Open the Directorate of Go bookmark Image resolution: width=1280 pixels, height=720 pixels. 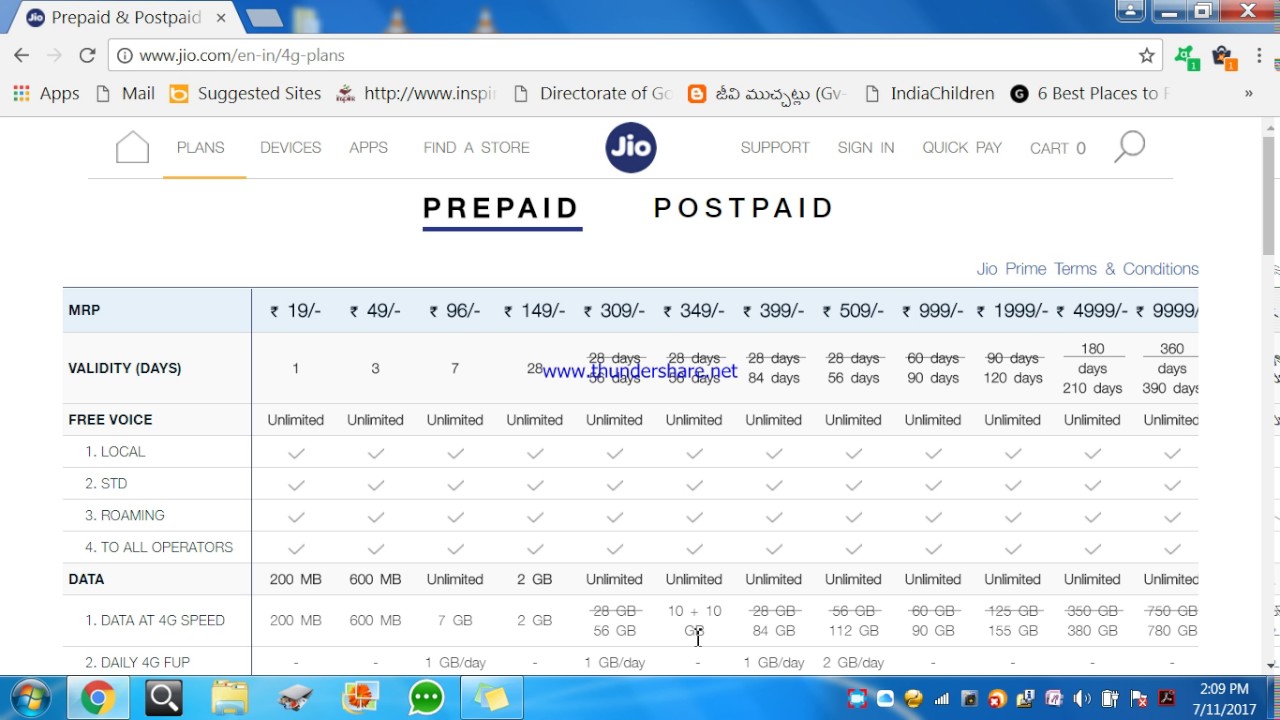tap(592, 93)
